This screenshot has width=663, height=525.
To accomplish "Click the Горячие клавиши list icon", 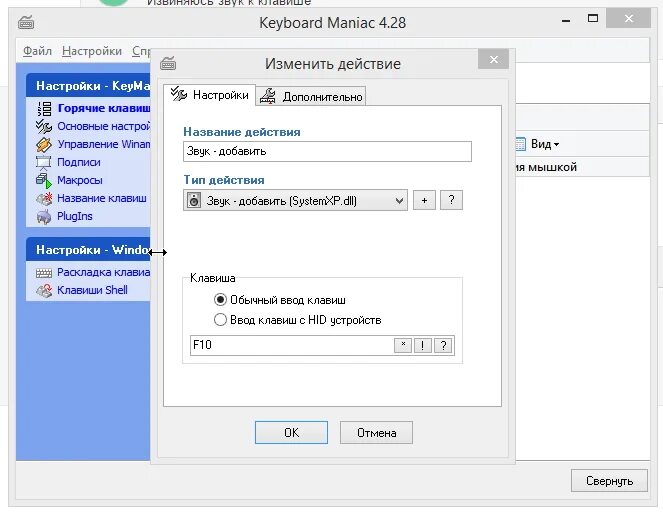I will tap(44, 109).
